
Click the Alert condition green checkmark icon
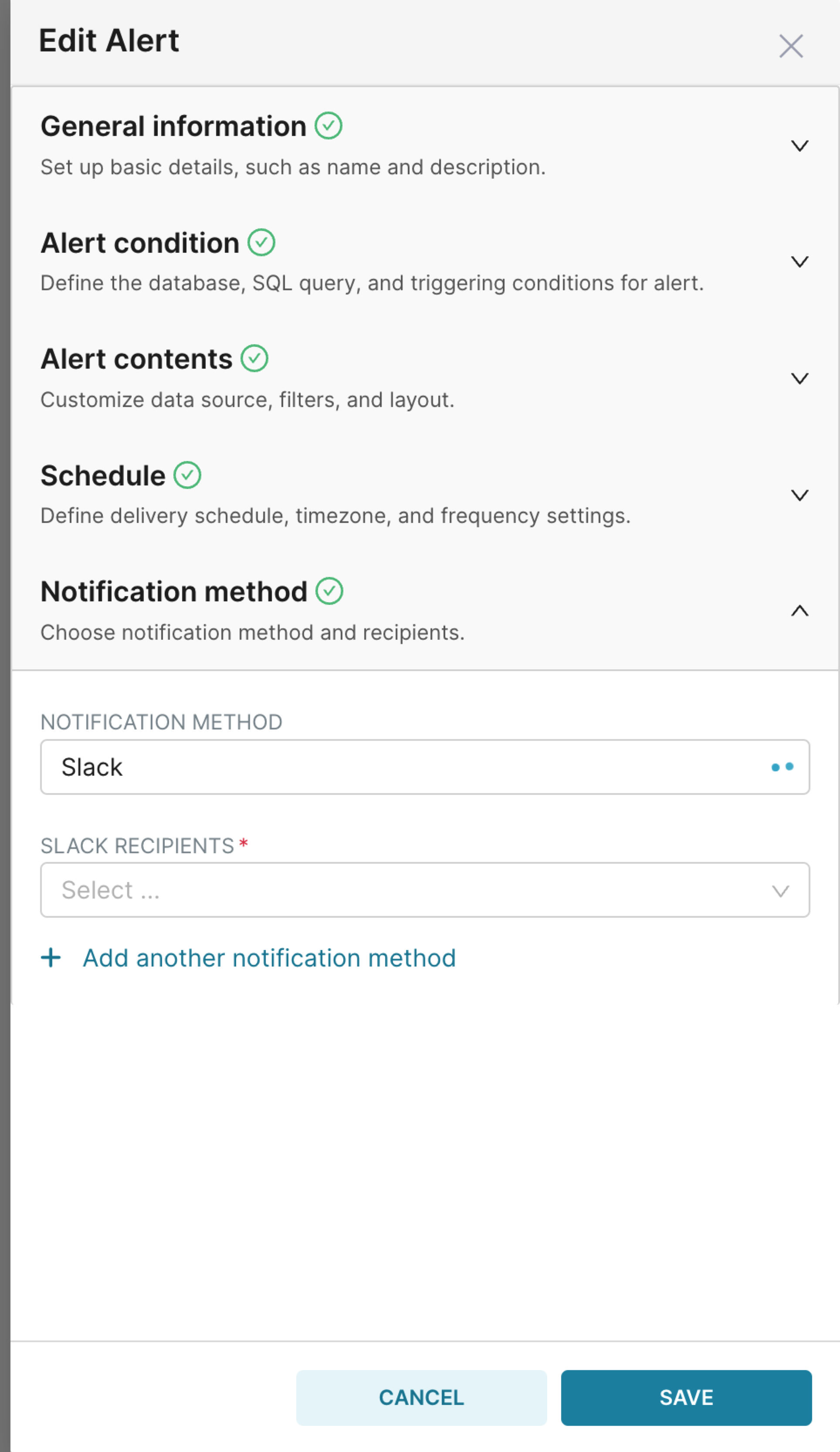coord(261,243)
